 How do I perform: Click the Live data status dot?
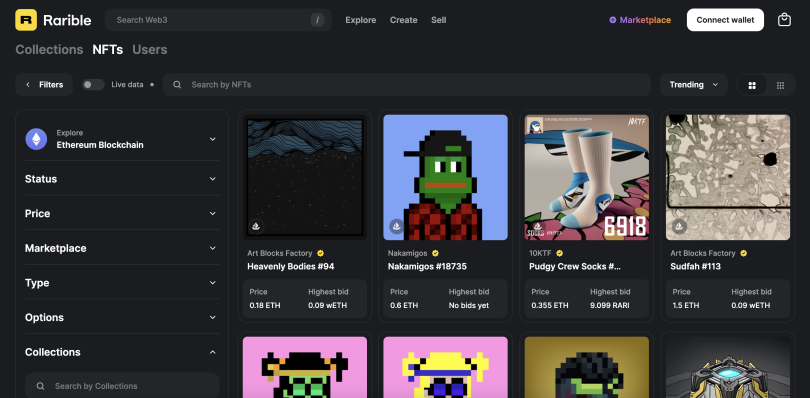coord(152,85)
